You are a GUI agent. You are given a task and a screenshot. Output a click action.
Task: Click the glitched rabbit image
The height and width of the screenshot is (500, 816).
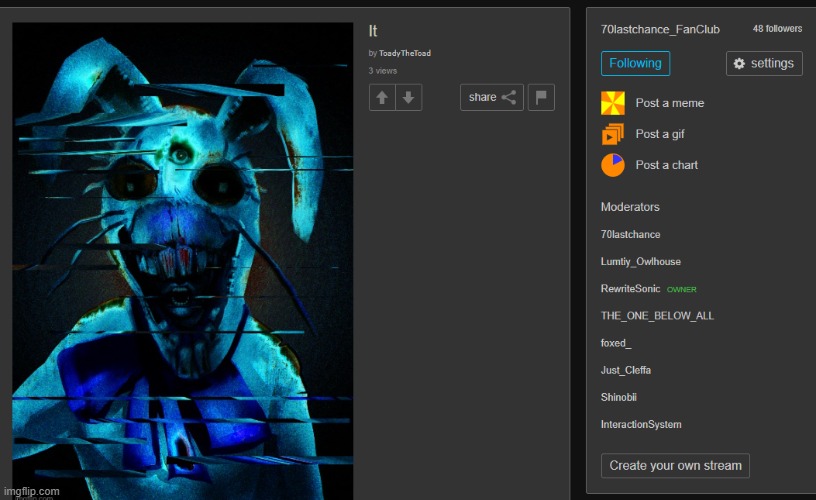click(183, 260)
